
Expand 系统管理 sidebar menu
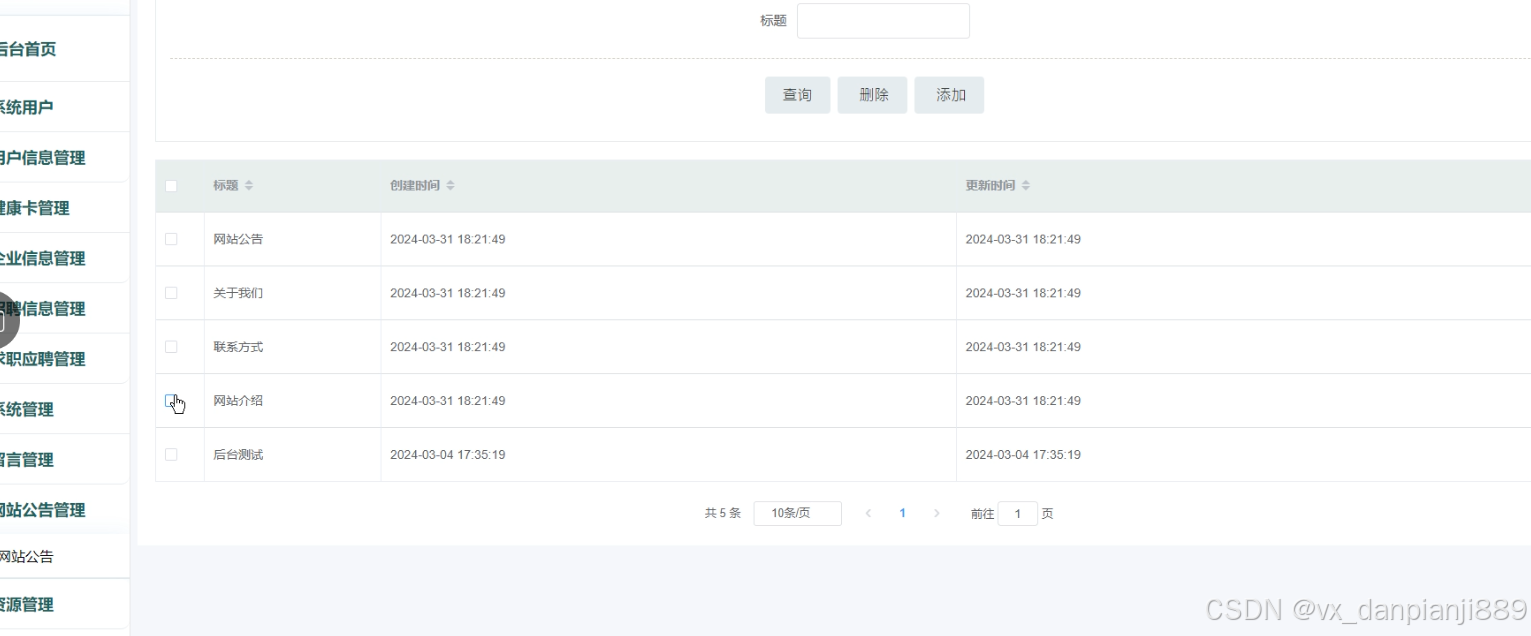pos(64,409)
